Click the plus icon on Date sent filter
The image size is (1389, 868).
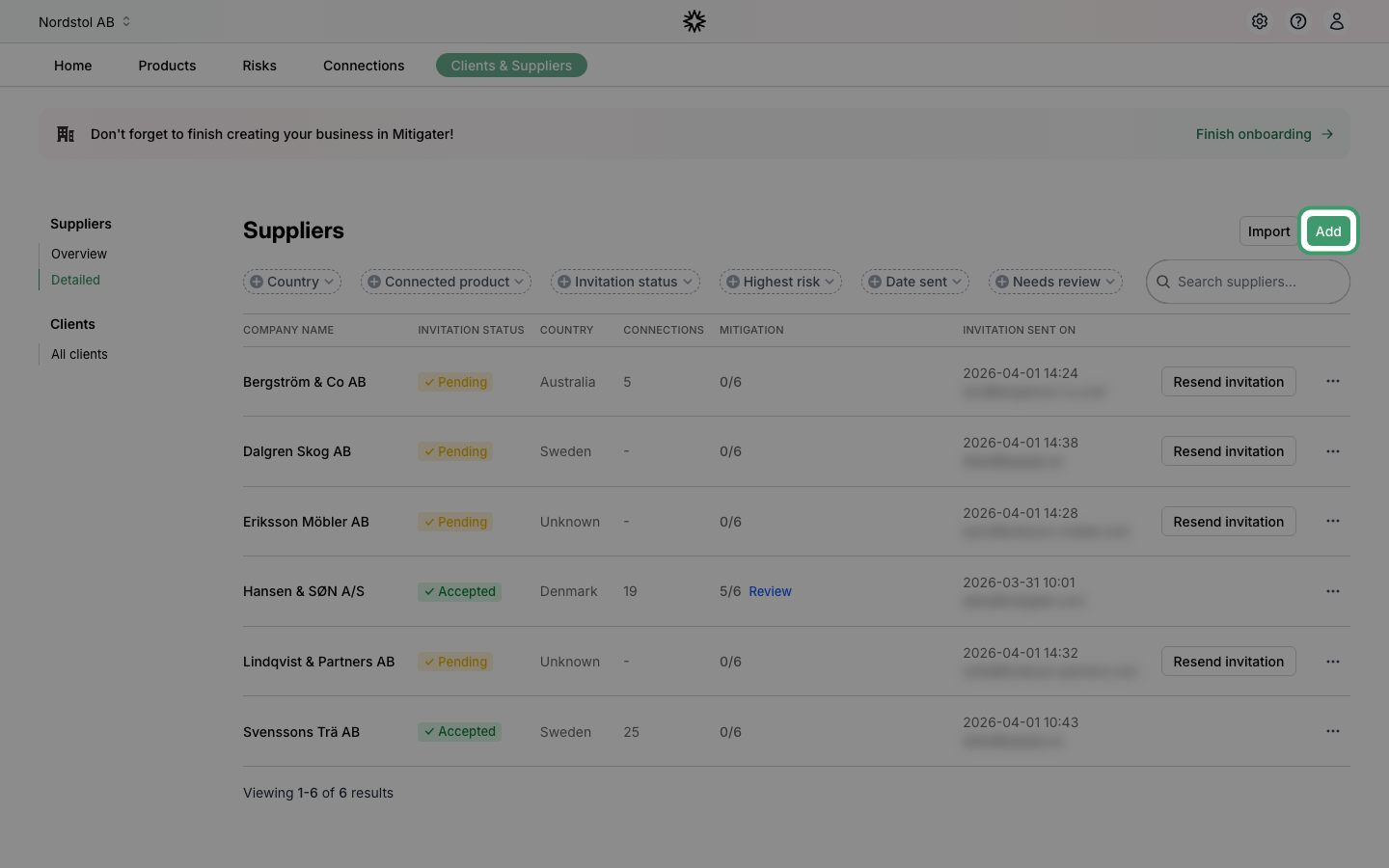coord(875,282)
